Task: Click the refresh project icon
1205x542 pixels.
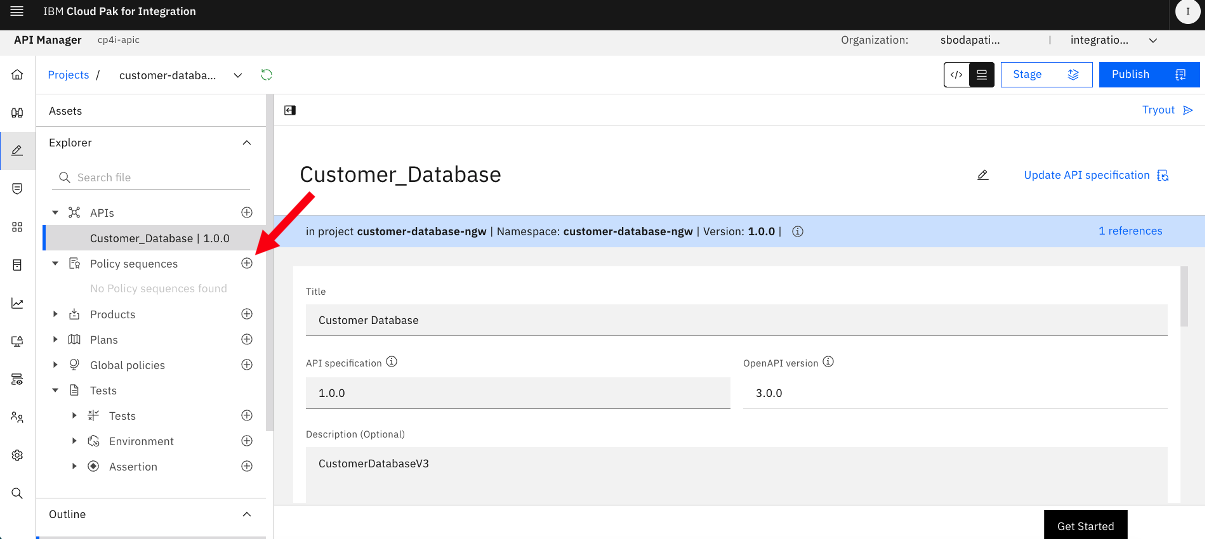Action: click(266, 75)
